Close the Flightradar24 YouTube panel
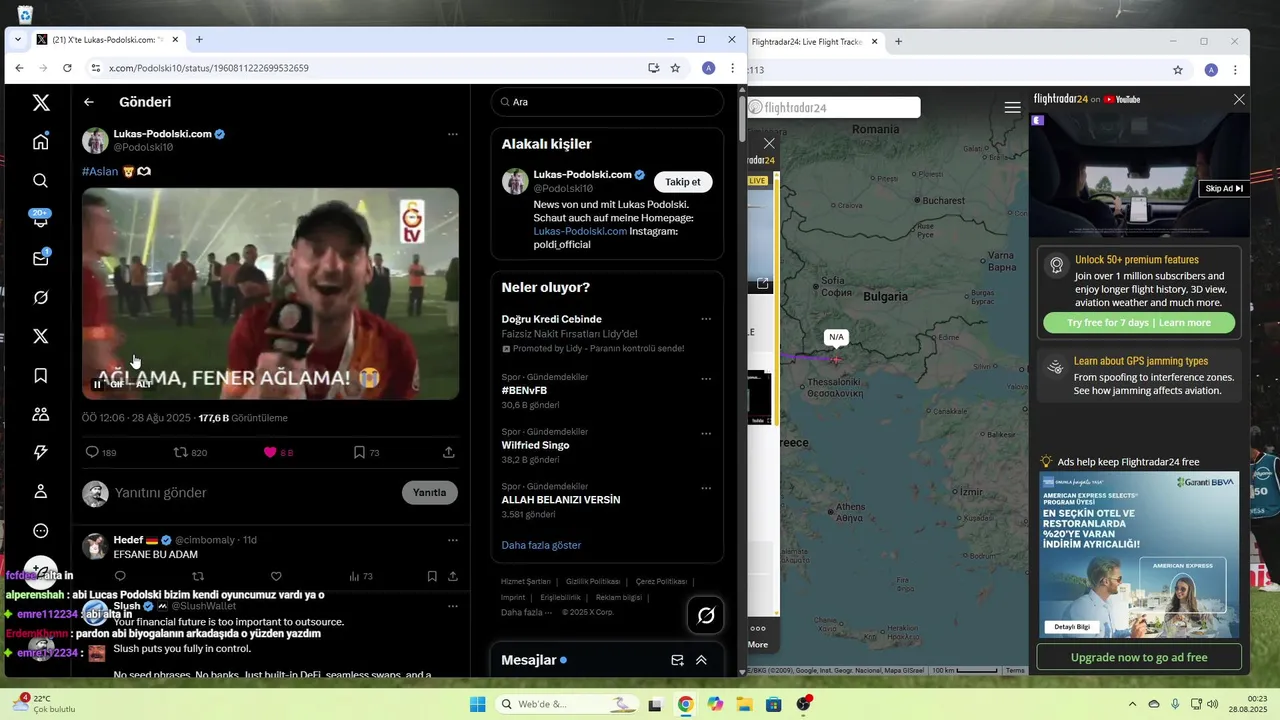Screen dimensions: 1280x720 (1239, 99)
